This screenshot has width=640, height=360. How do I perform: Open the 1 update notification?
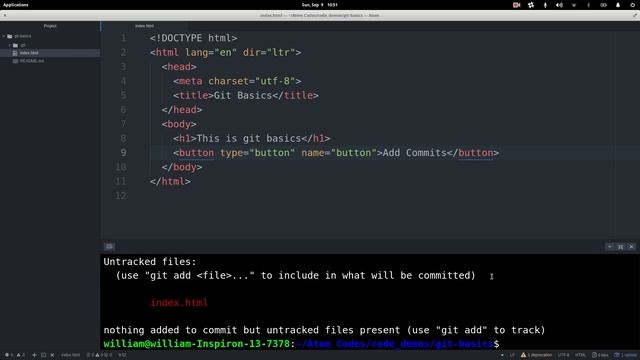[x=626, y=355]
